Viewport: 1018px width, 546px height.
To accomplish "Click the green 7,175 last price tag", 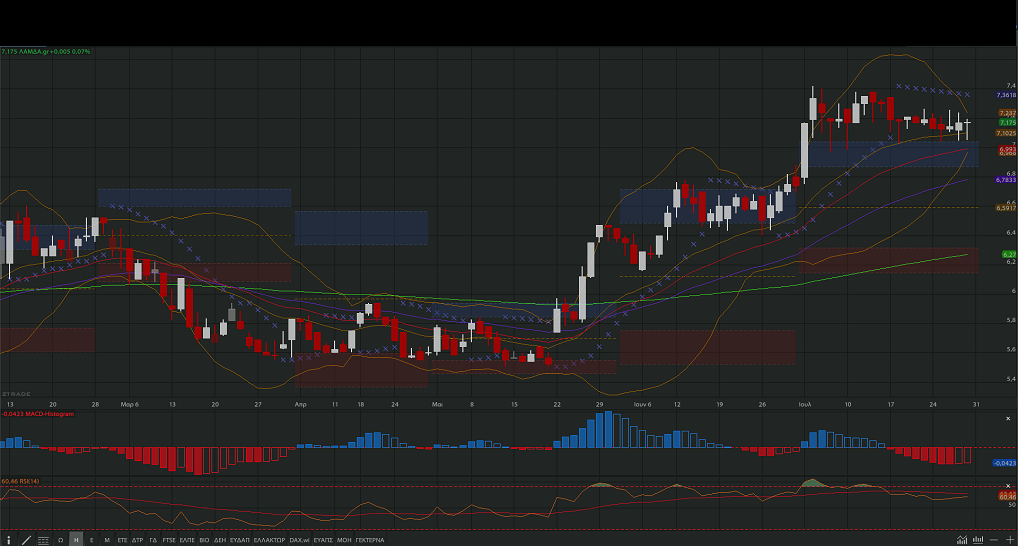I will [1008, 122].
